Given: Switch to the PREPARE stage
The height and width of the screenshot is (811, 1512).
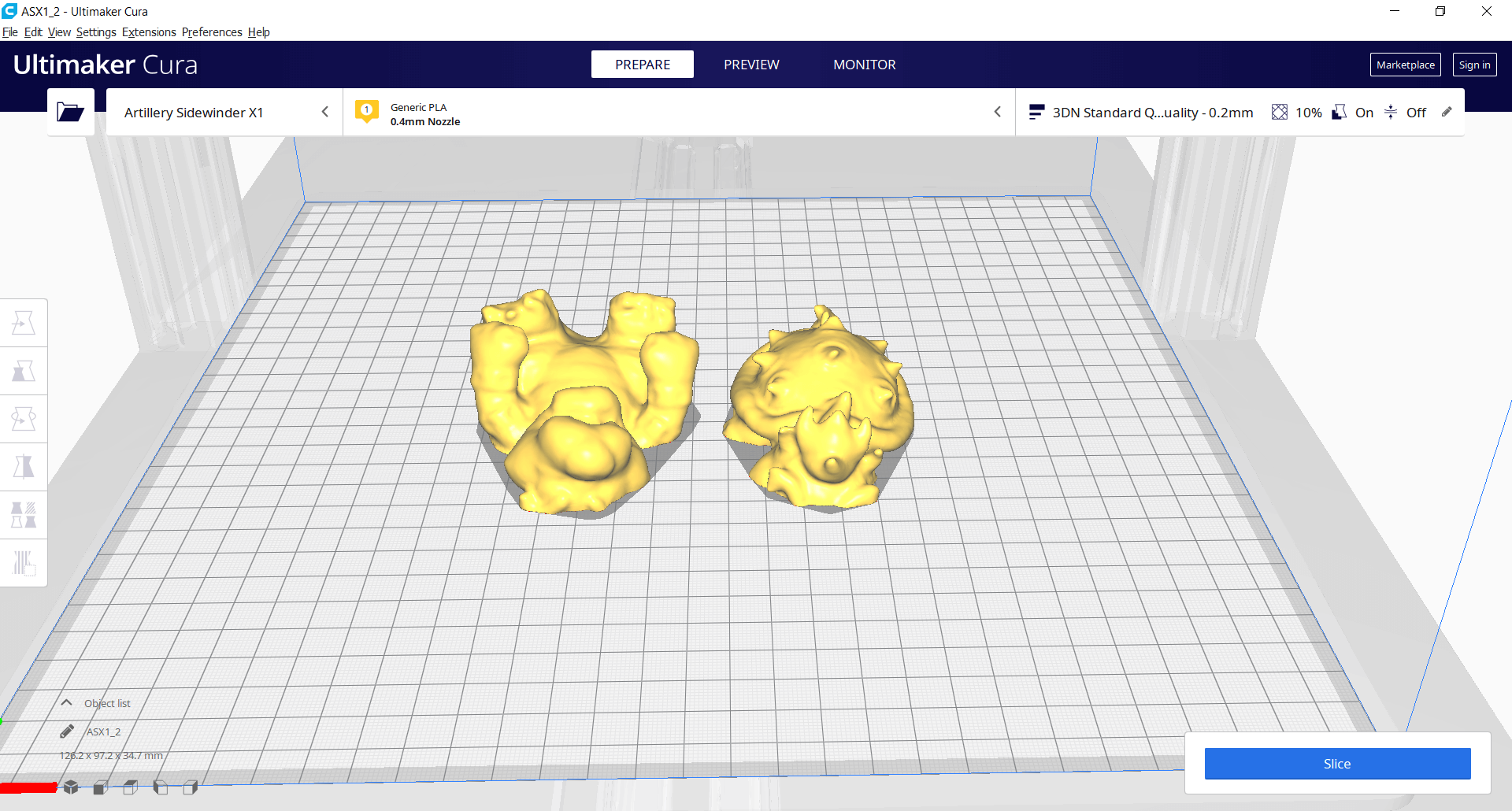Looking at the screenshot, I should coord(643,65).
